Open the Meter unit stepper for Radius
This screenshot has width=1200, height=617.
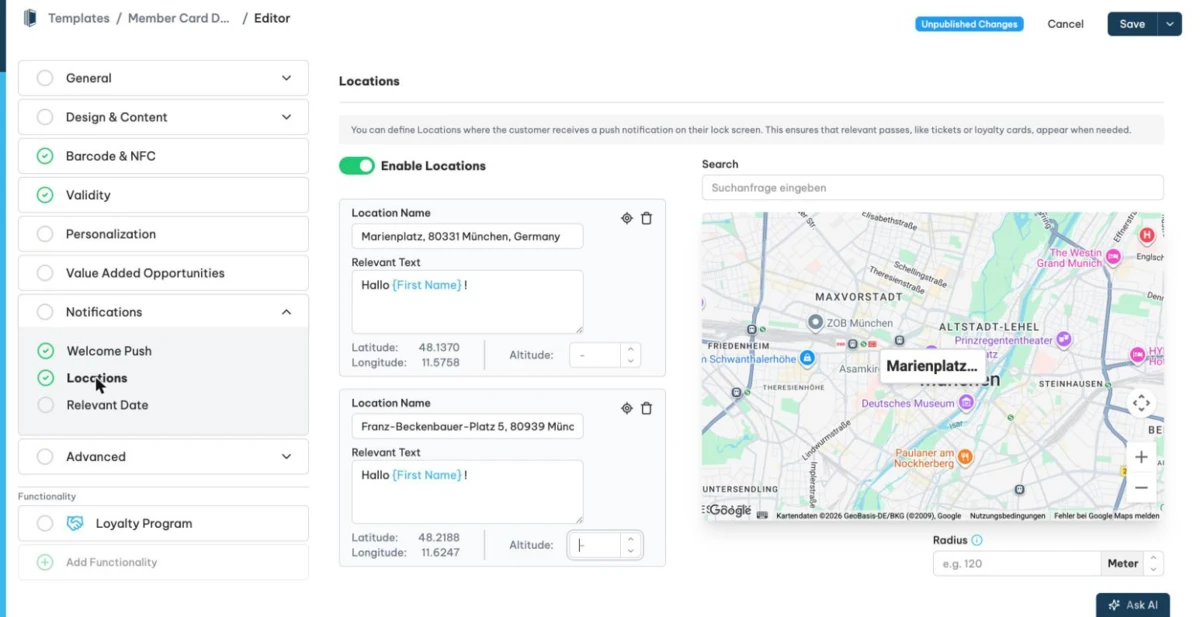(1153, 563)
